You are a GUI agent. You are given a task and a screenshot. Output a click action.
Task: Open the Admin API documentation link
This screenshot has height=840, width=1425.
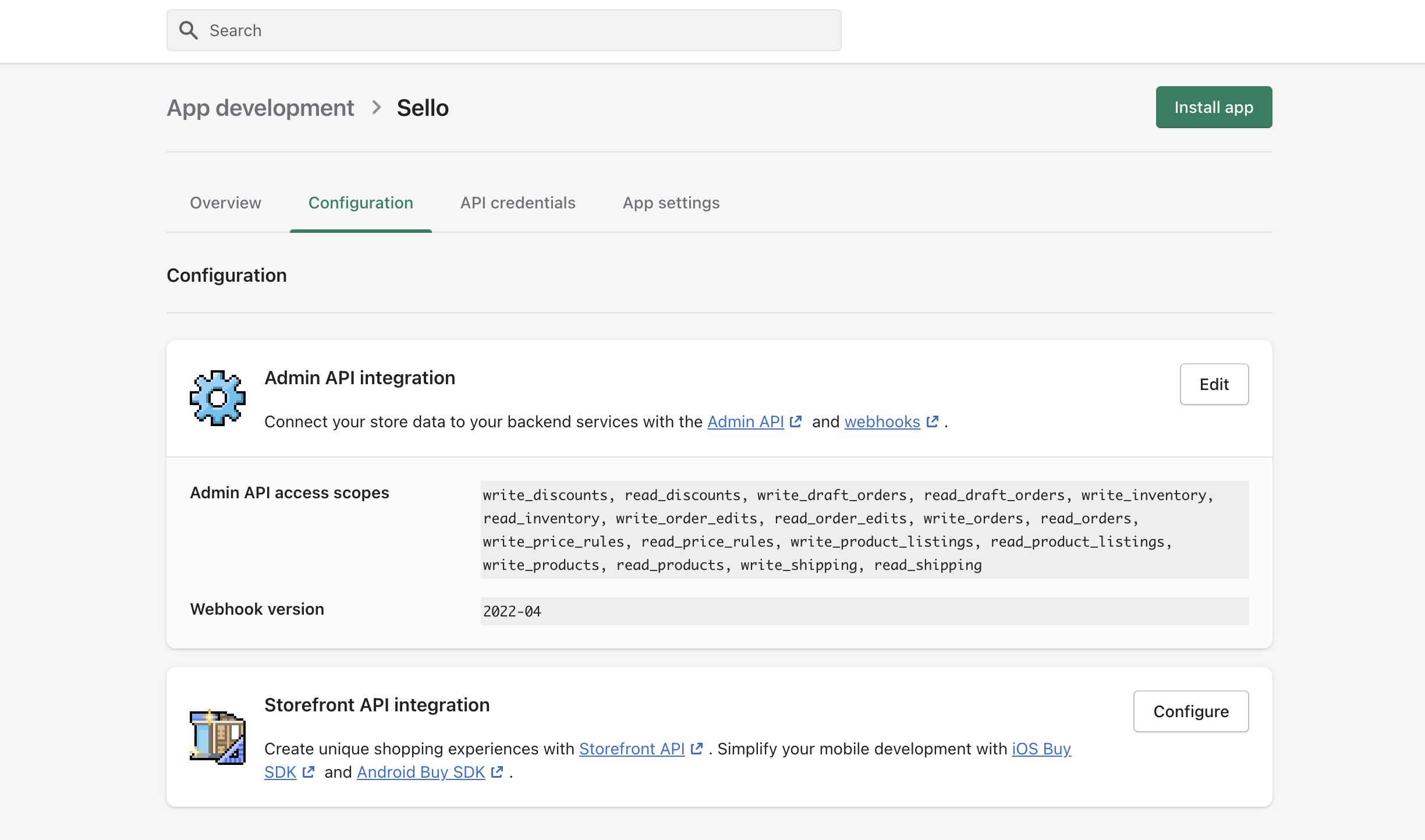click(746, 421)
